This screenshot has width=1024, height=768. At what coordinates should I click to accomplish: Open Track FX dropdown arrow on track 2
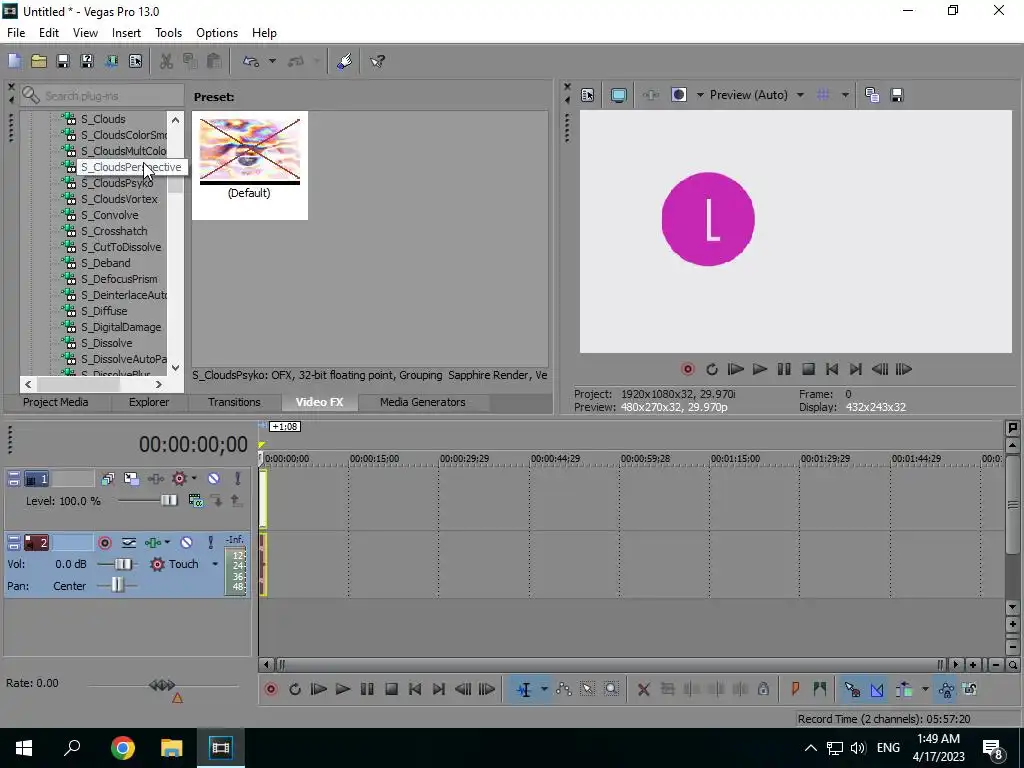coord(167,543)
